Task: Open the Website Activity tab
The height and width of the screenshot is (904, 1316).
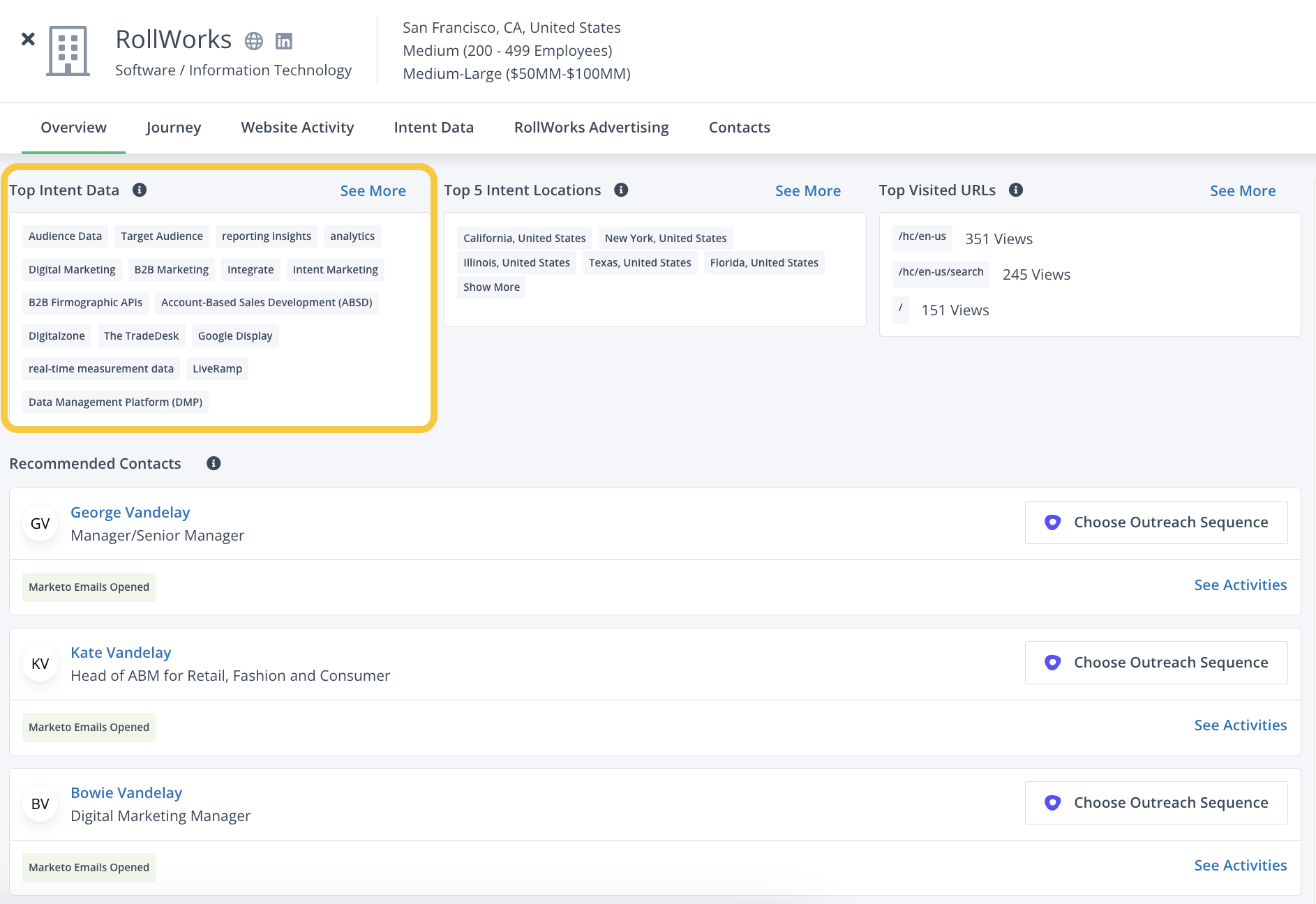Action: 297,128
